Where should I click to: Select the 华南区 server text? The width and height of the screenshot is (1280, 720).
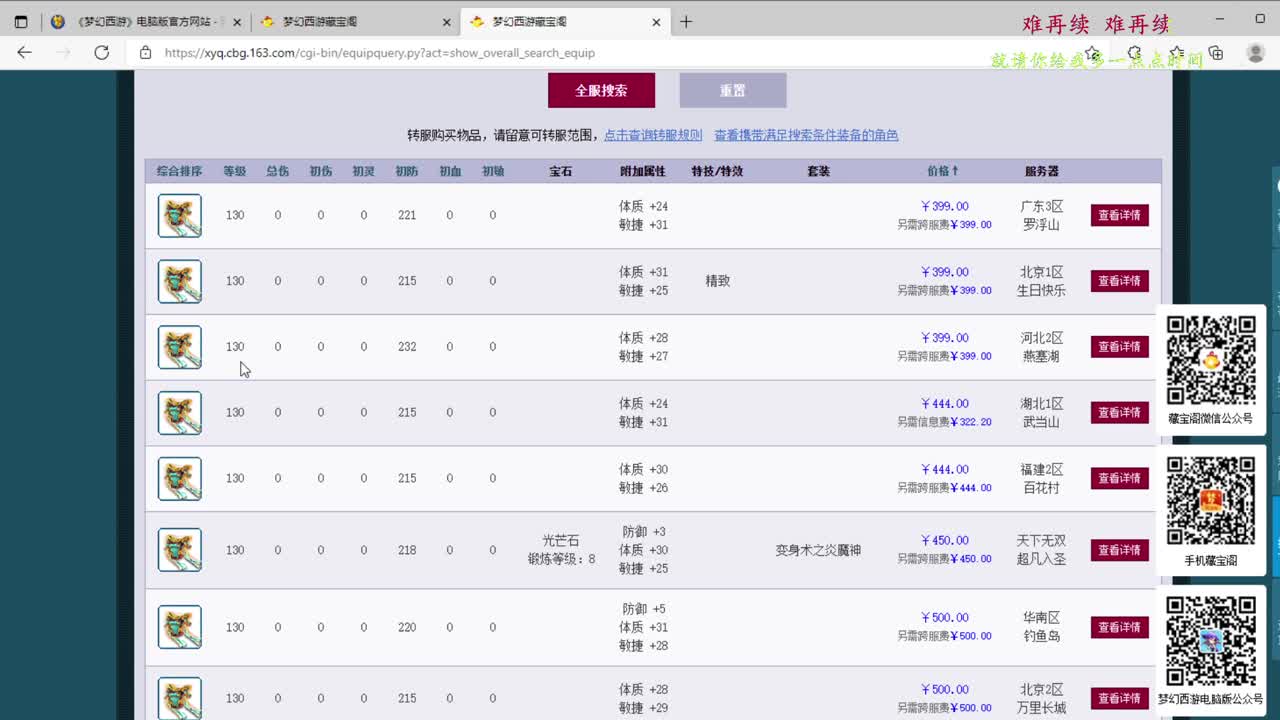point(1041,618)
